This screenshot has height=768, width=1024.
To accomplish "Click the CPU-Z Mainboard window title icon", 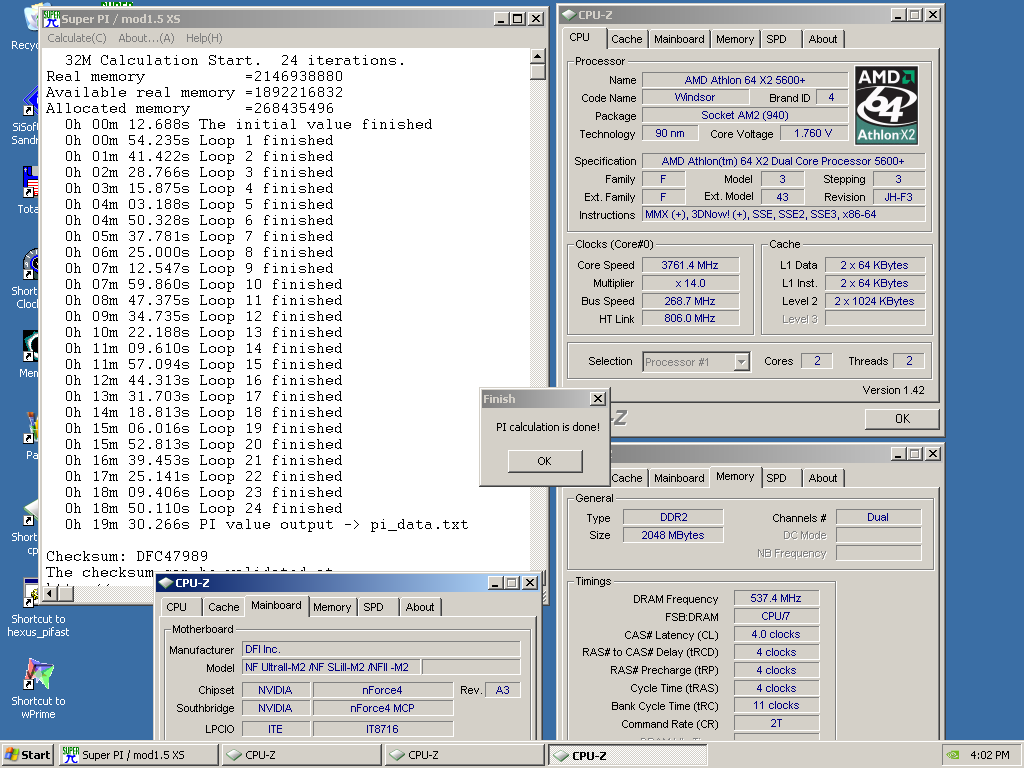I will click(x=166, y=583).
